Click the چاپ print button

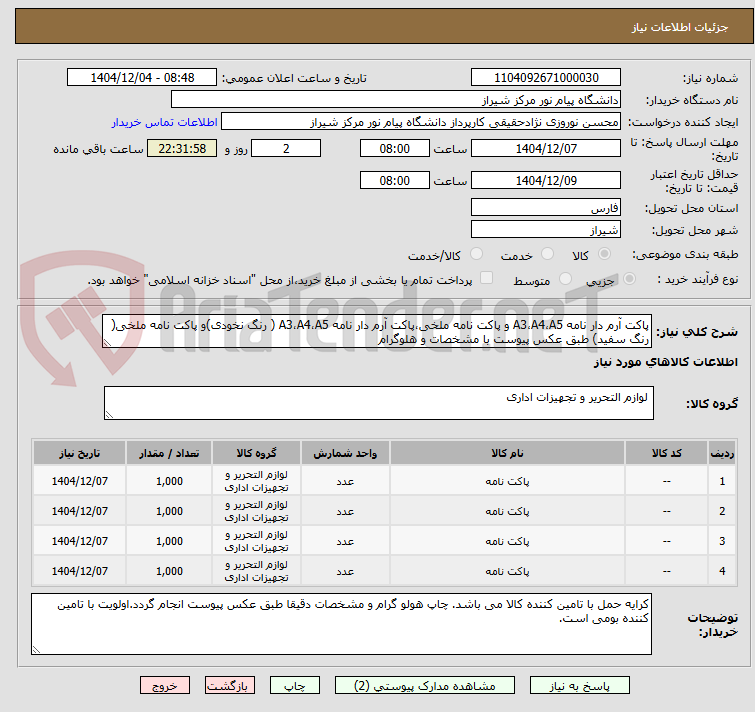pos(294,686)
